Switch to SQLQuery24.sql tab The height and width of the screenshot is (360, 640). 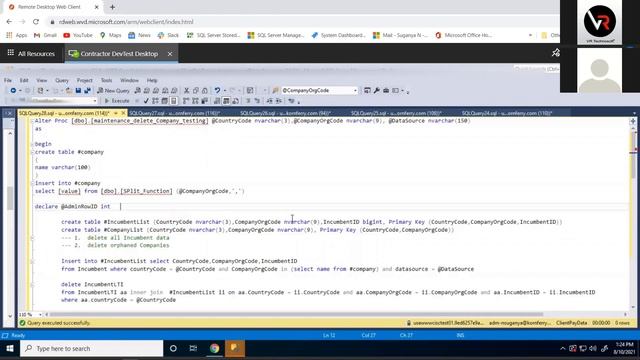pos(507,113)
